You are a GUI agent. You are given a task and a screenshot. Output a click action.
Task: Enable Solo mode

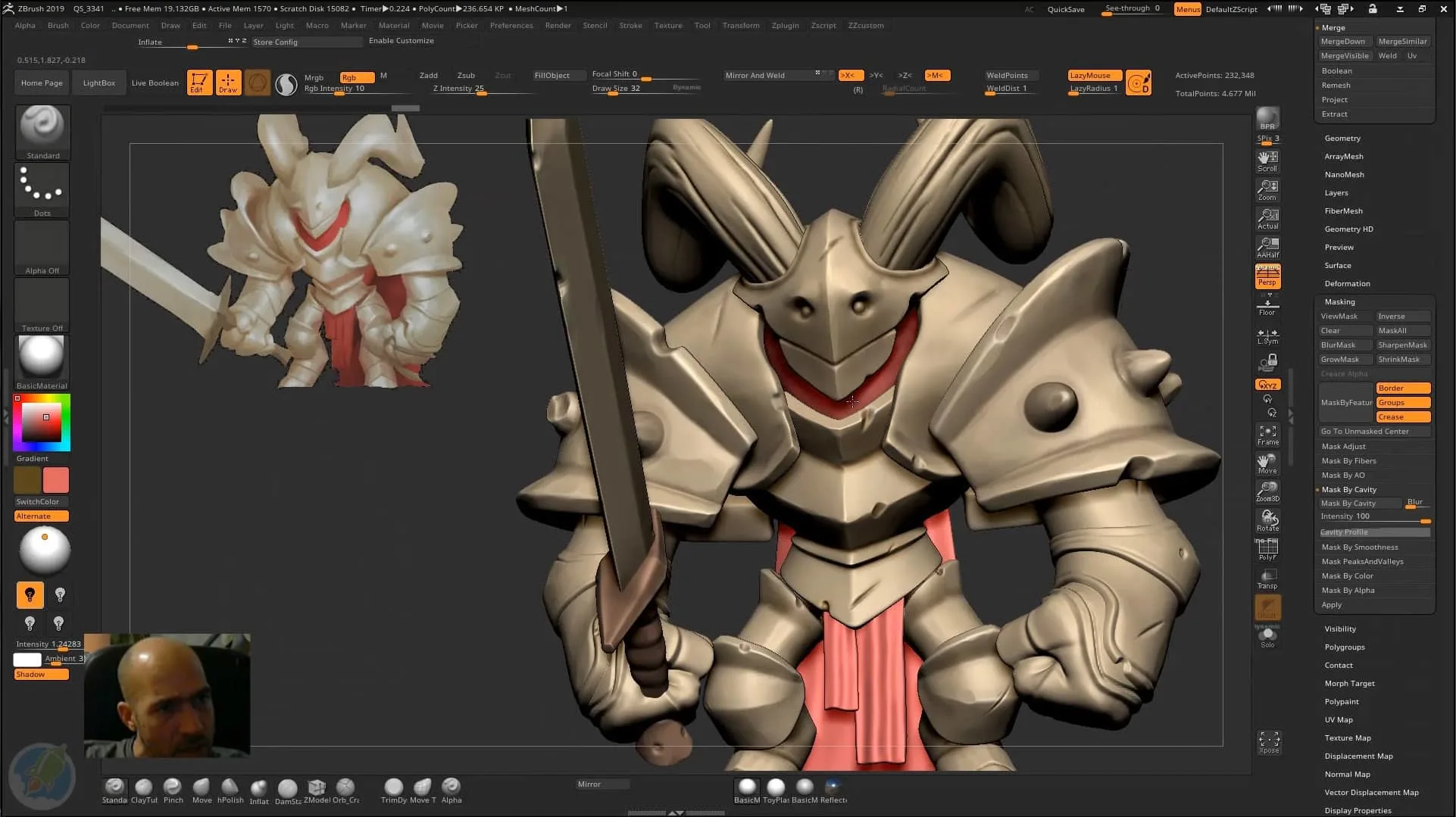click(x=1267, y=635)
